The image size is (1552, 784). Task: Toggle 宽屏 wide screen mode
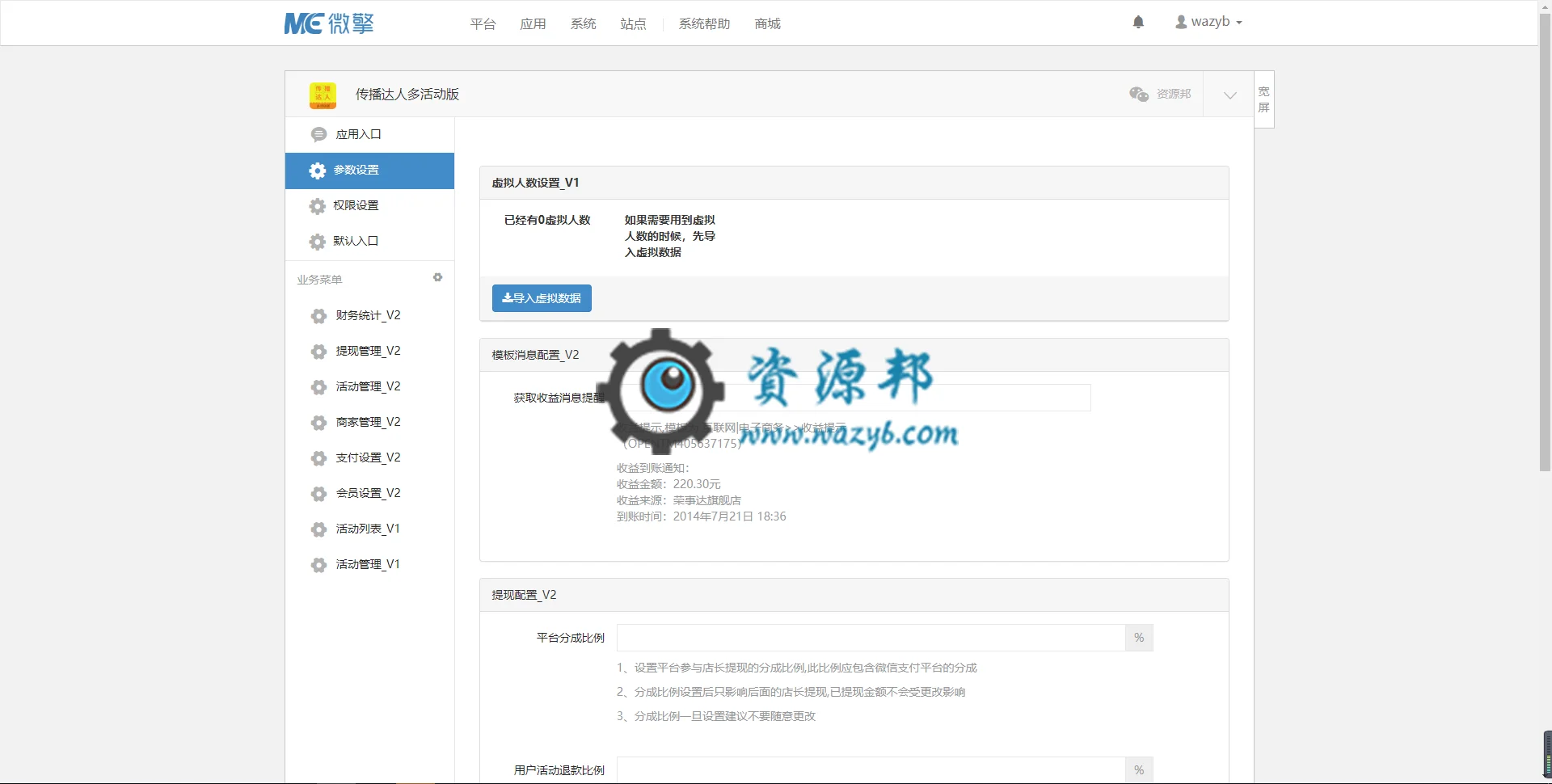pyautogui.click(x=1264, y=99)
